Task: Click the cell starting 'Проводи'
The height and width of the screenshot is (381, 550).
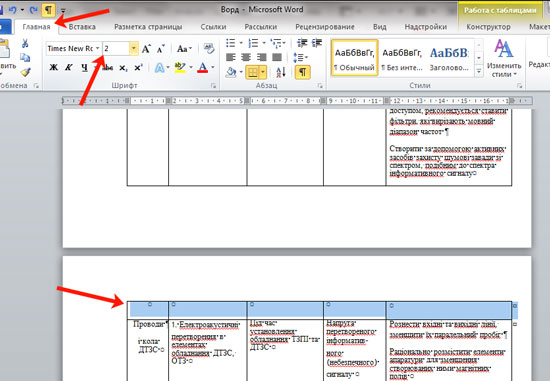Action: click(x=148, y=350)
